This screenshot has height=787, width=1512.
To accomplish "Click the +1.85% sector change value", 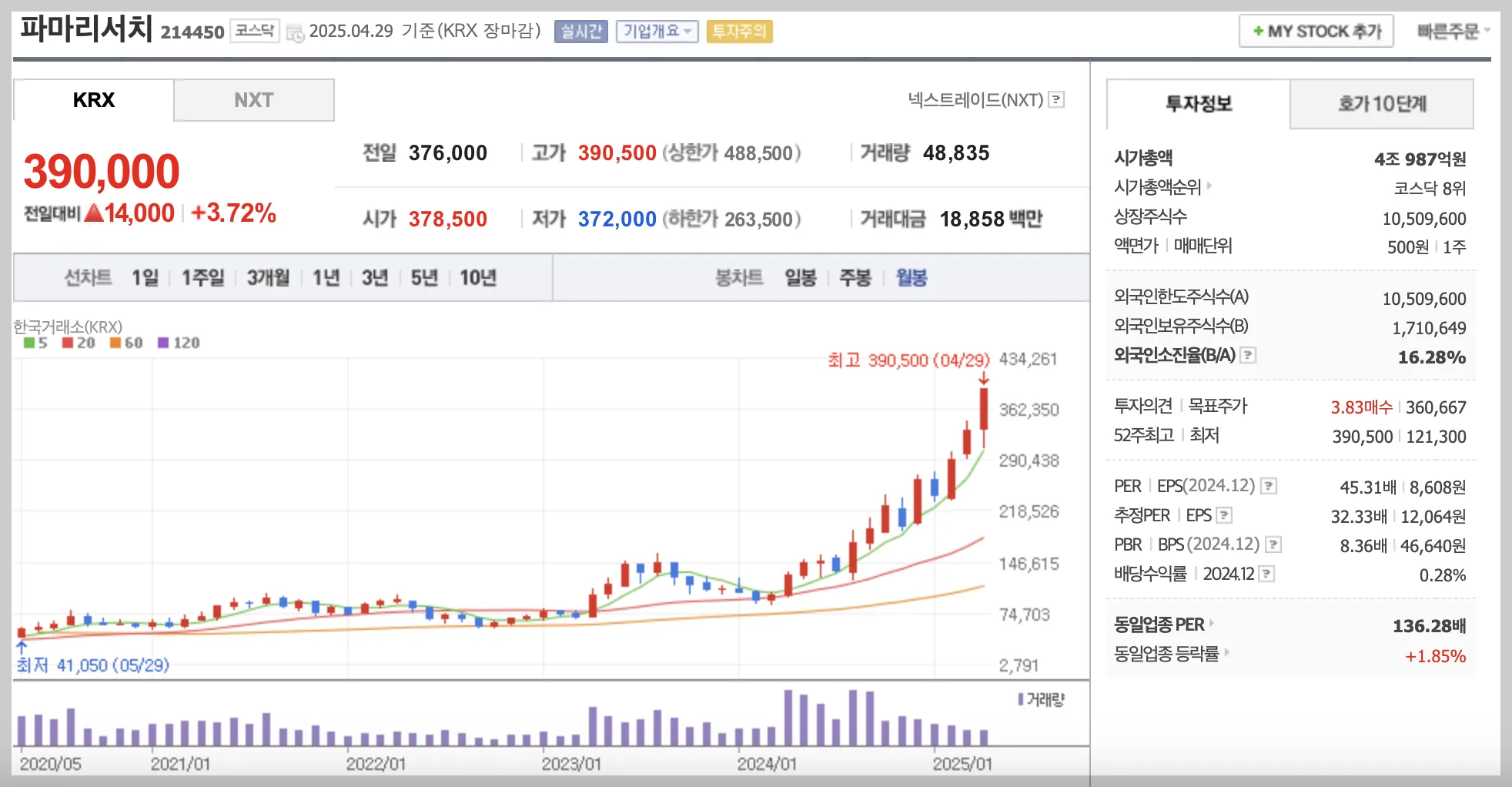I will coord(1435,656).
